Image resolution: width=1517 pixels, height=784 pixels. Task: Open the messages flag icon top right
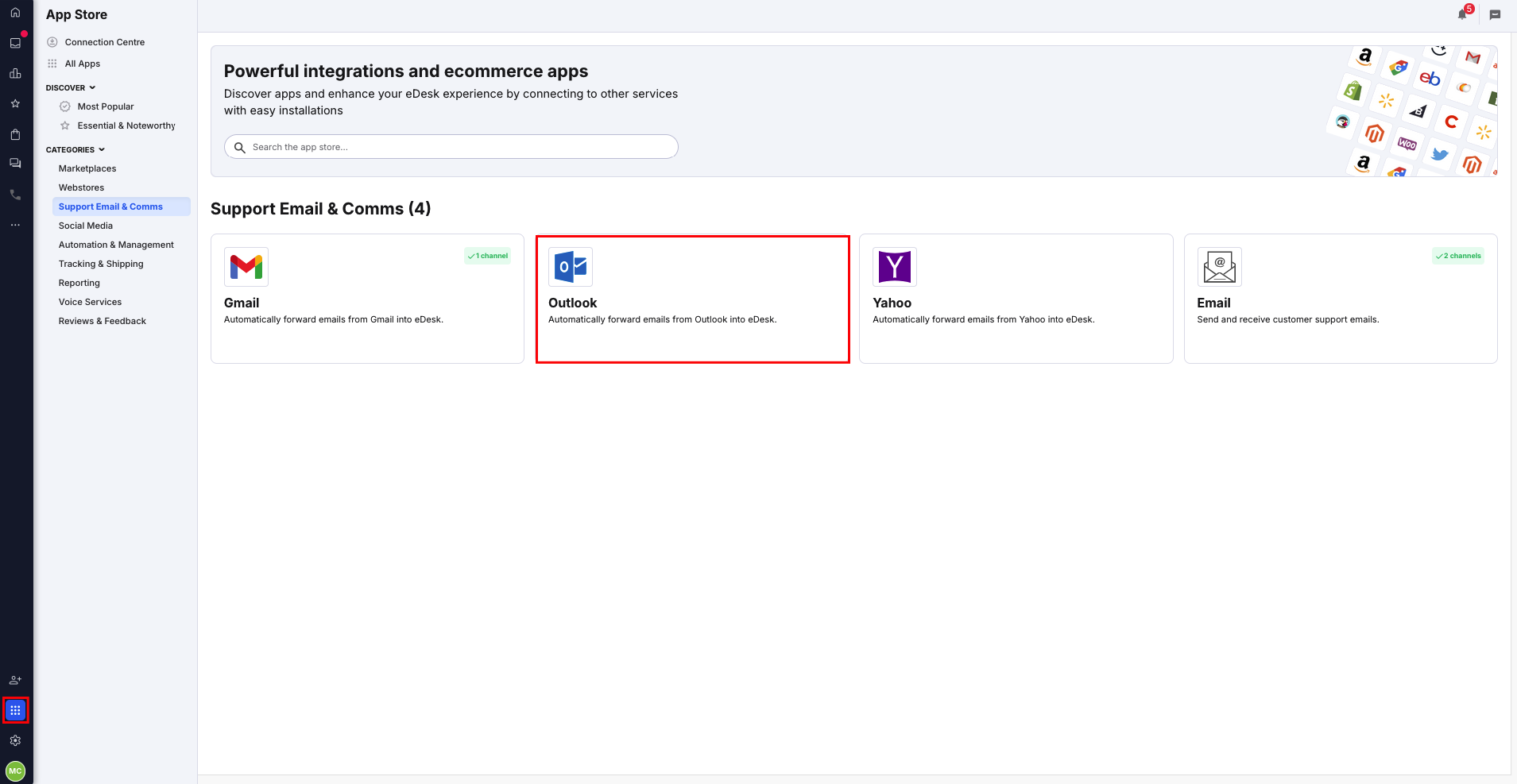coord(1495,14)
